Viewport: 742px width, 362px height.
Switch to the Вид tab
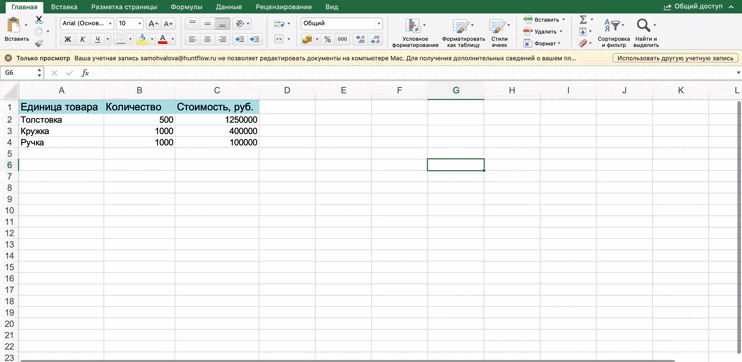tap(332, 7)
